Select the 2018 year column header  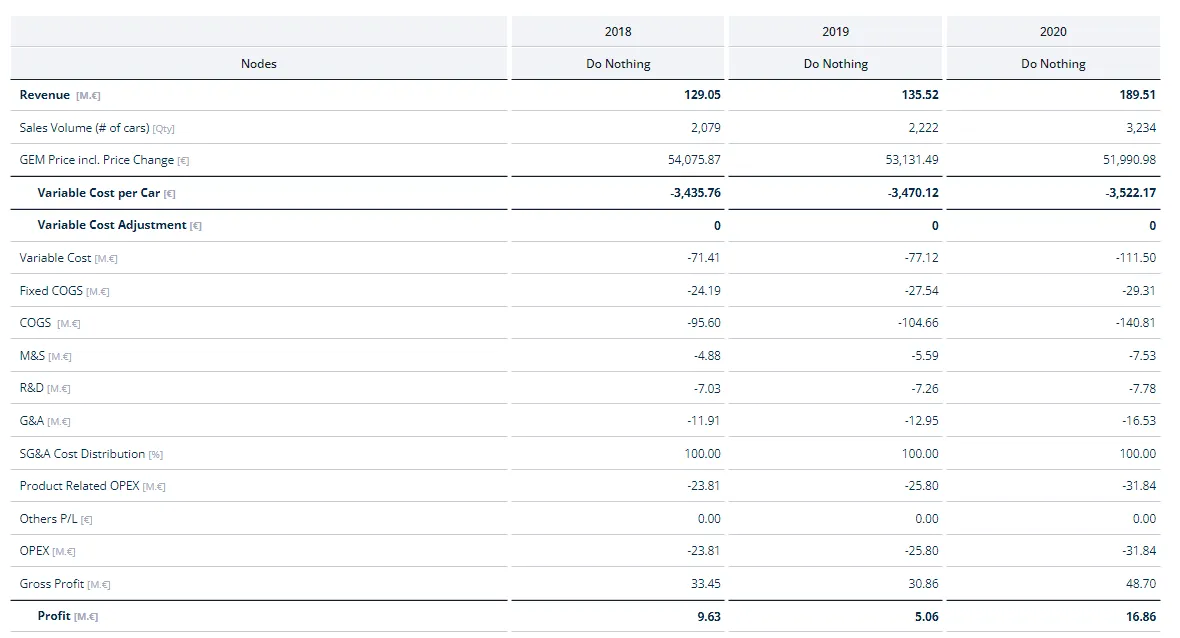618,32
